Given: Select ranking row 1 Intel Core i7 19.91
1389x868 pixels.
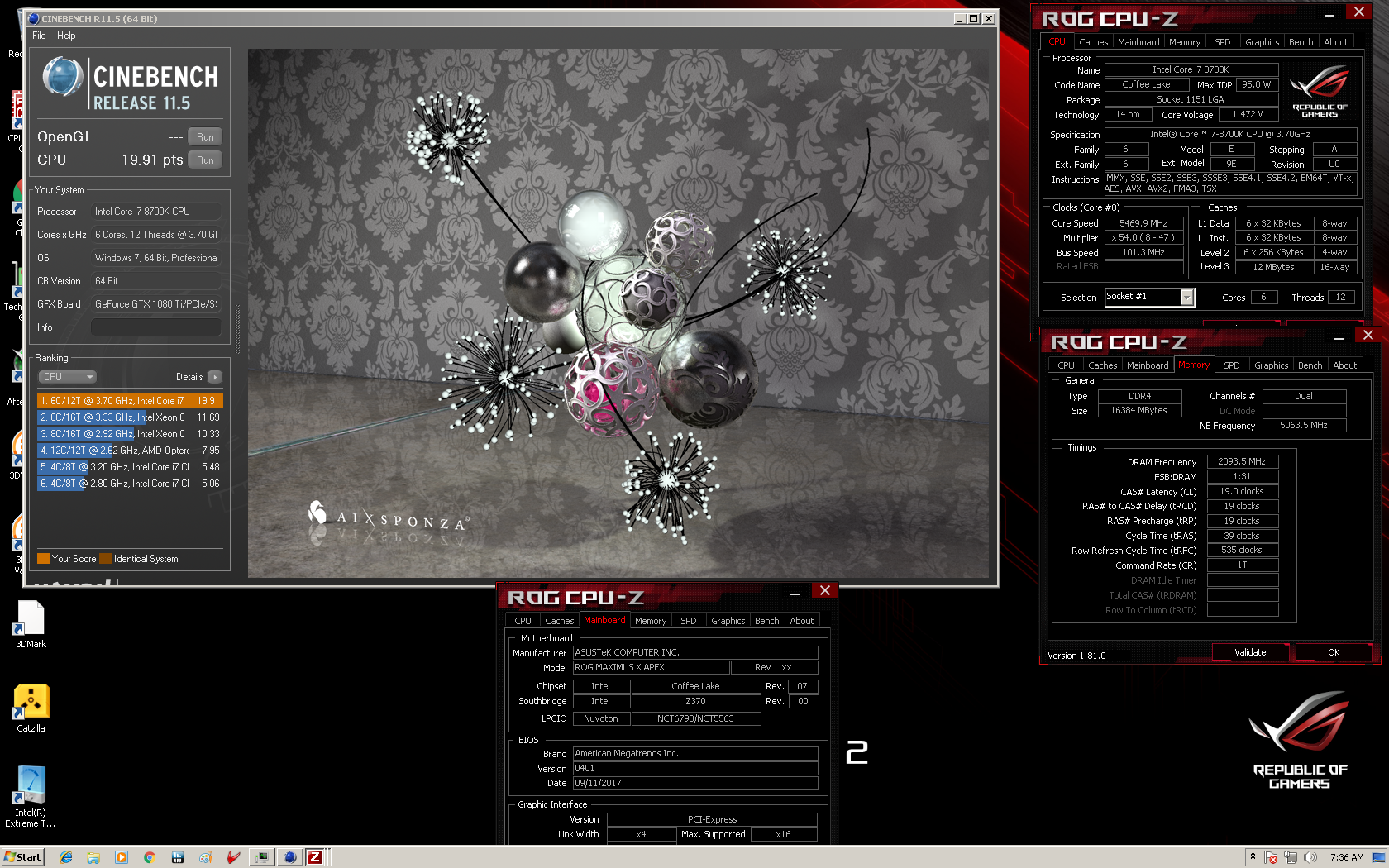Looking at the screenshot, I should coord(130,401).
